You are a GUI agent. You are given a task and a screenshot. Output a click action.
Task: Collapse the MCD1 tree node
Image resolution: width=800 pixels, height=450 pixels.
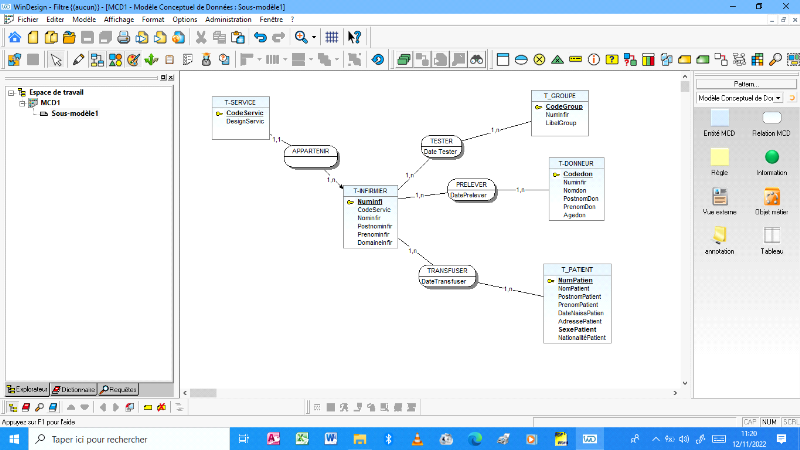[x=22, y=103]
